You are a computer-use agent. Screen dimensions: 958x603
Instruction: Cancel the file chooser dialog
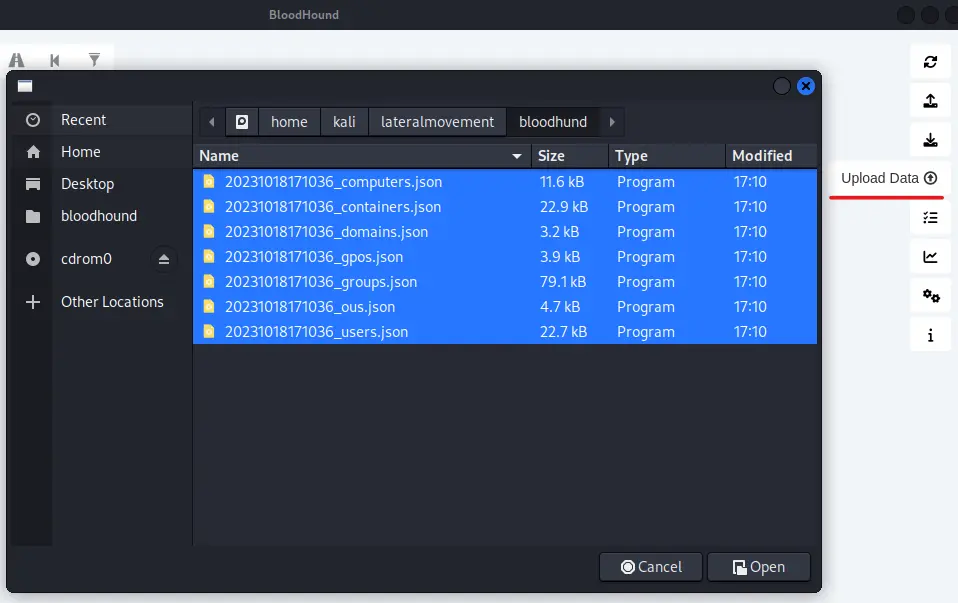point(651,567)
